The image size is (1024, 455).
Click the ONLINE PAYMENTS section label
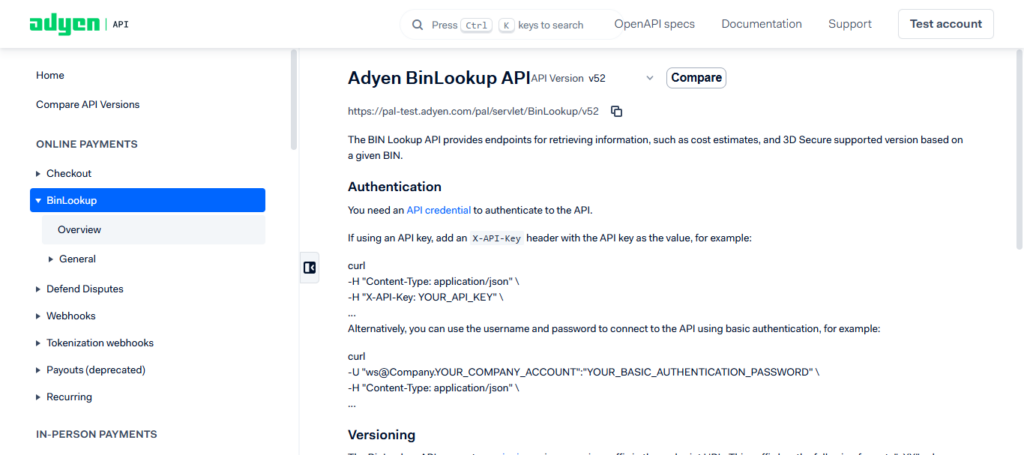[87, 144]
